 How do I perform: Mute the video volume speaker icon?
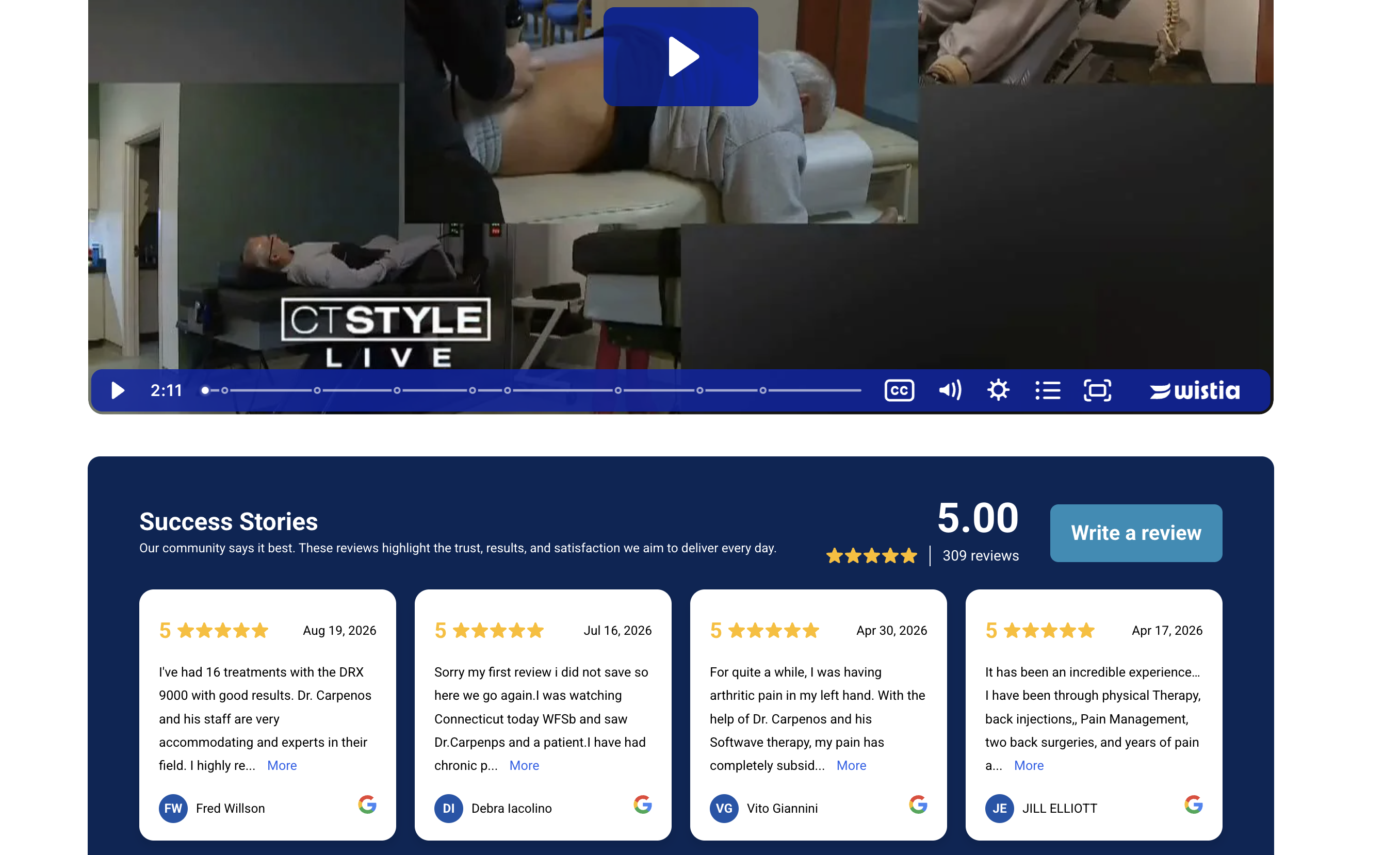(950, 390)
